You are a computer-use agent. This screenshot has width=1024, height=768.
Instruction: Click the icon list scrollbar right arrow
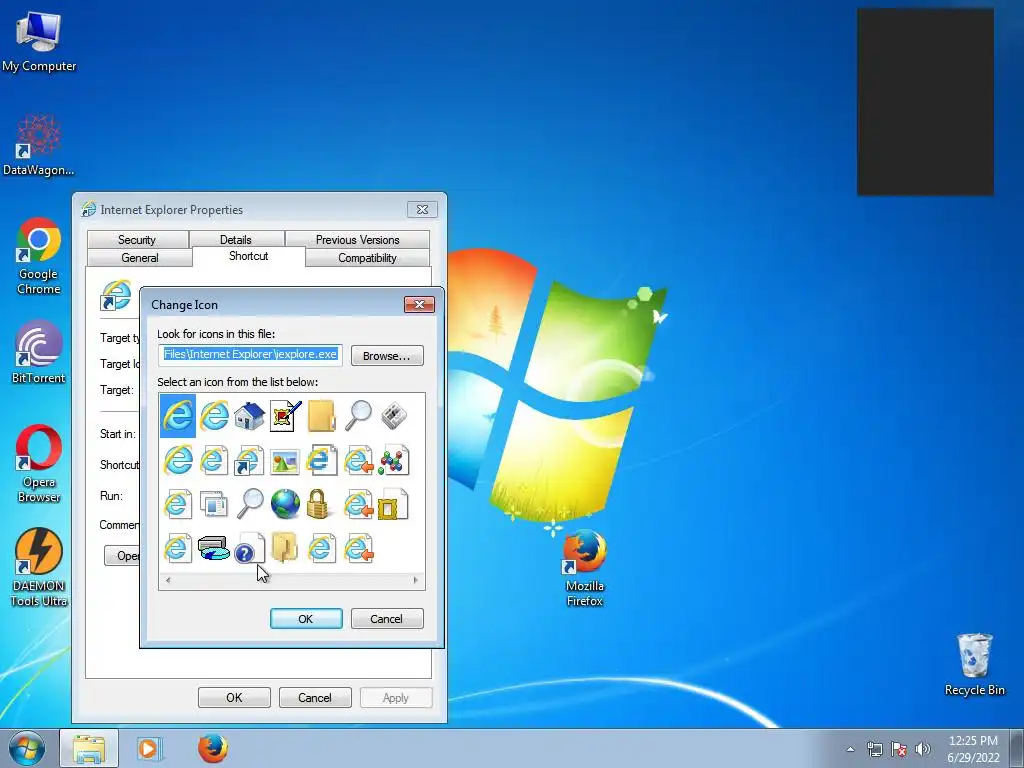tap(415, 580)
